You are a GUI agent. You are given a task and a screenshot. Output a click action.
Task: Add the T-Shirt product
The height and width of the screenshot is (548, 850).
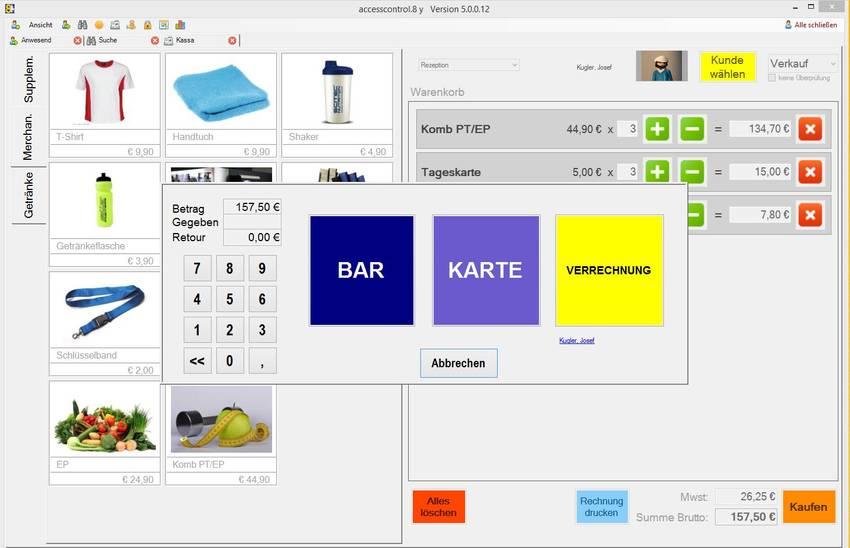[x=105, y=105]
